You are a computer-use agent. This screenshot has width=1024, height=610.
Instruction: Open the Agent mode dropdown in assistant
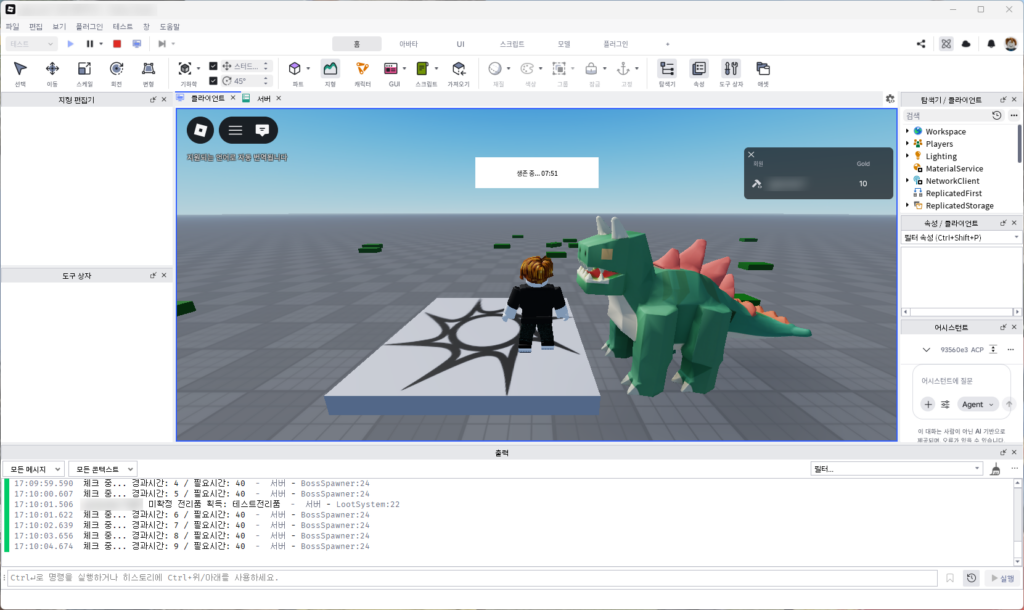978,404
